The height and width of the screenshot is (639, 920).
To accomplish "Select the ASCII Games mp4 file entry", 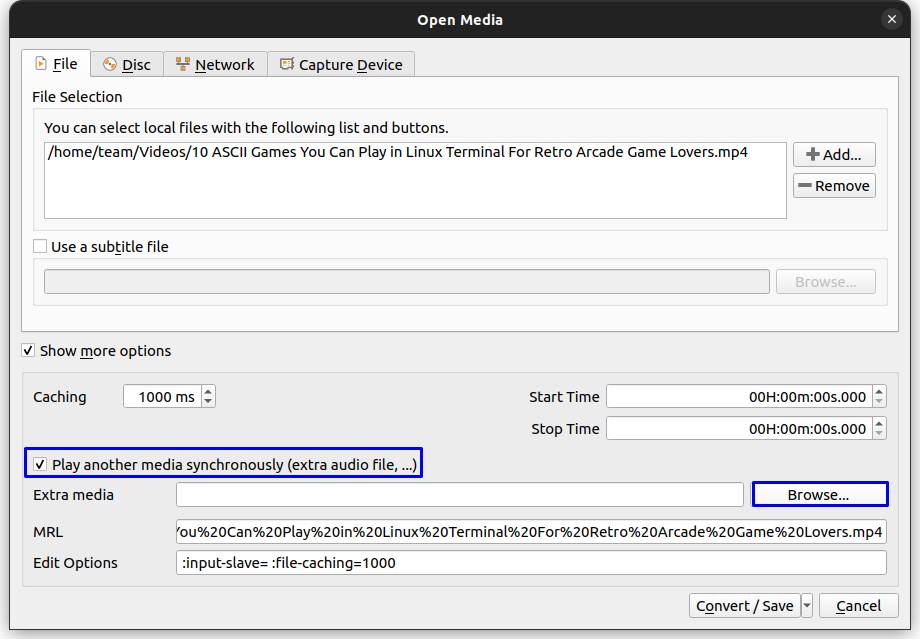I will pos(397,153).
